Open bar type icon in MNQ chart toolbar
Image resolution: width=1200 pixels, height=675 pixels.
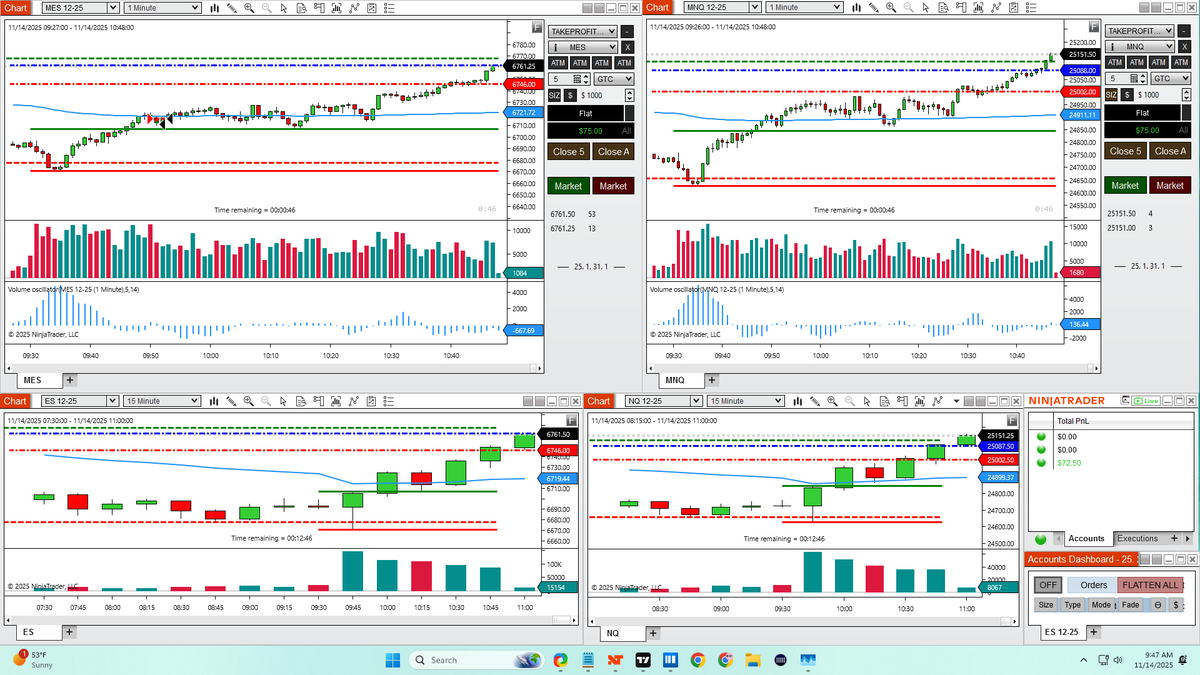tap(856, 8)
